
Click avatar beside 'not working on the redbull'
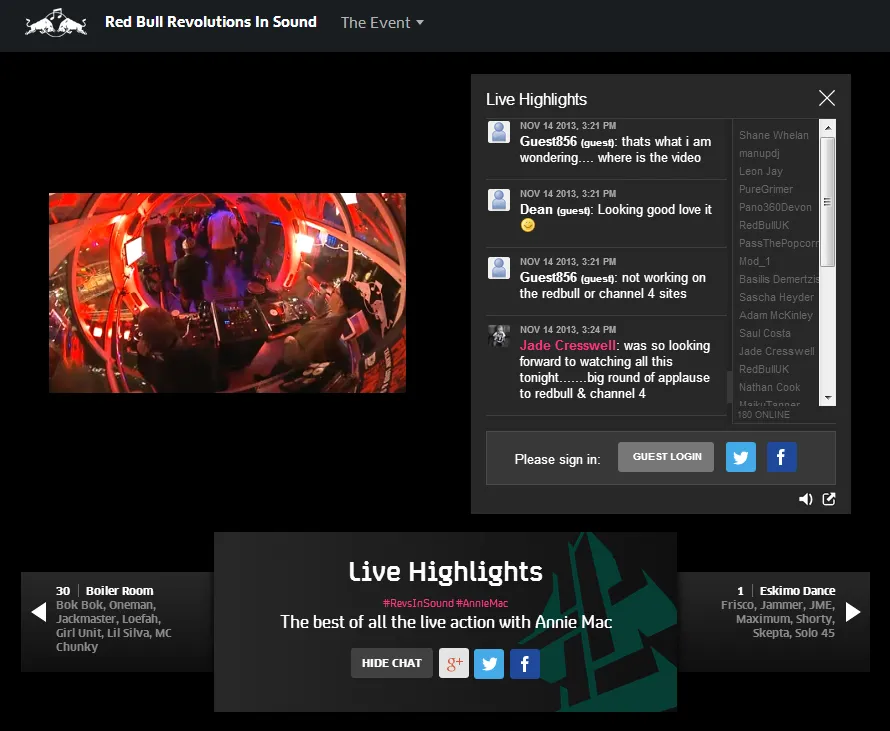[499, 268]
